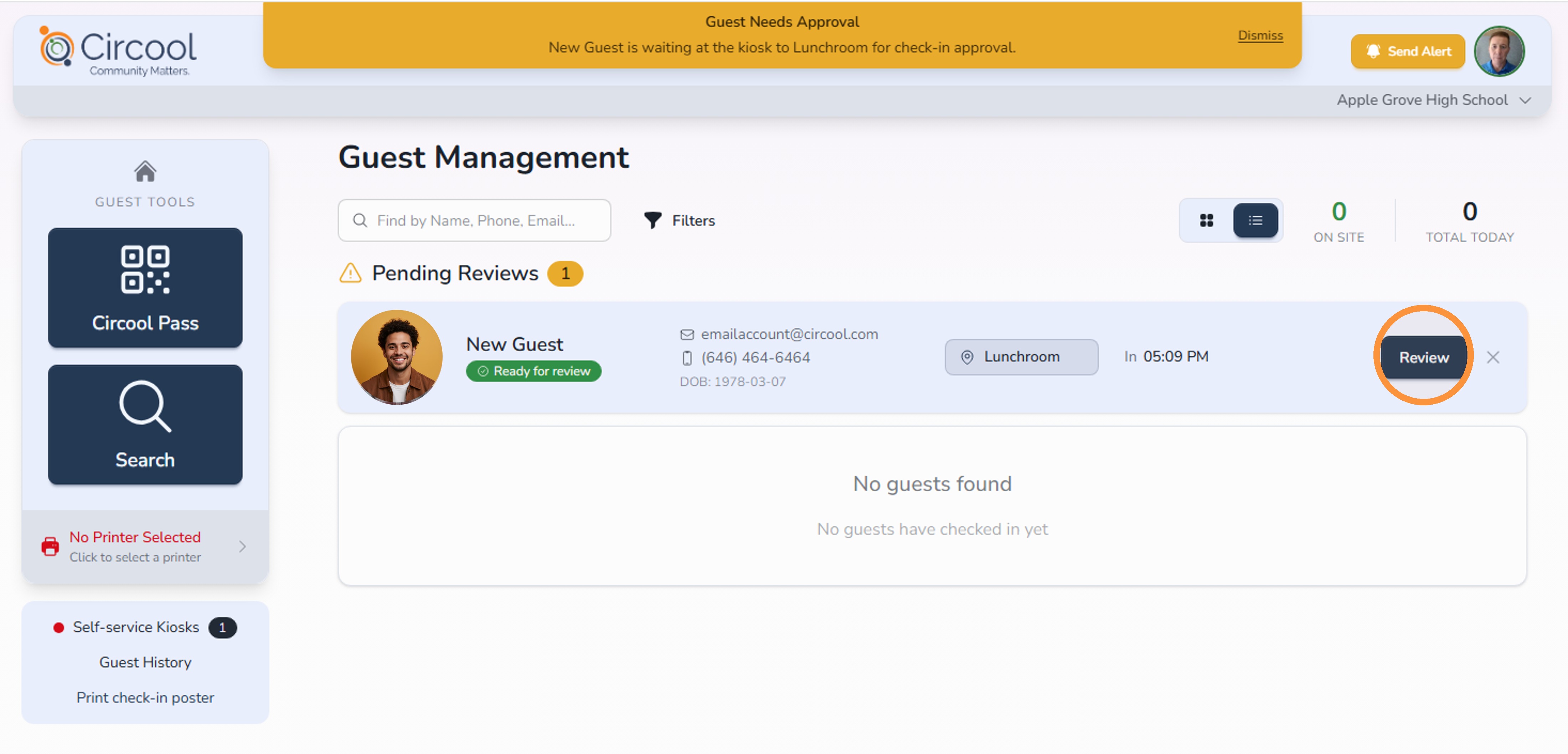Click the magnifier icon in search field

[360, 220]
